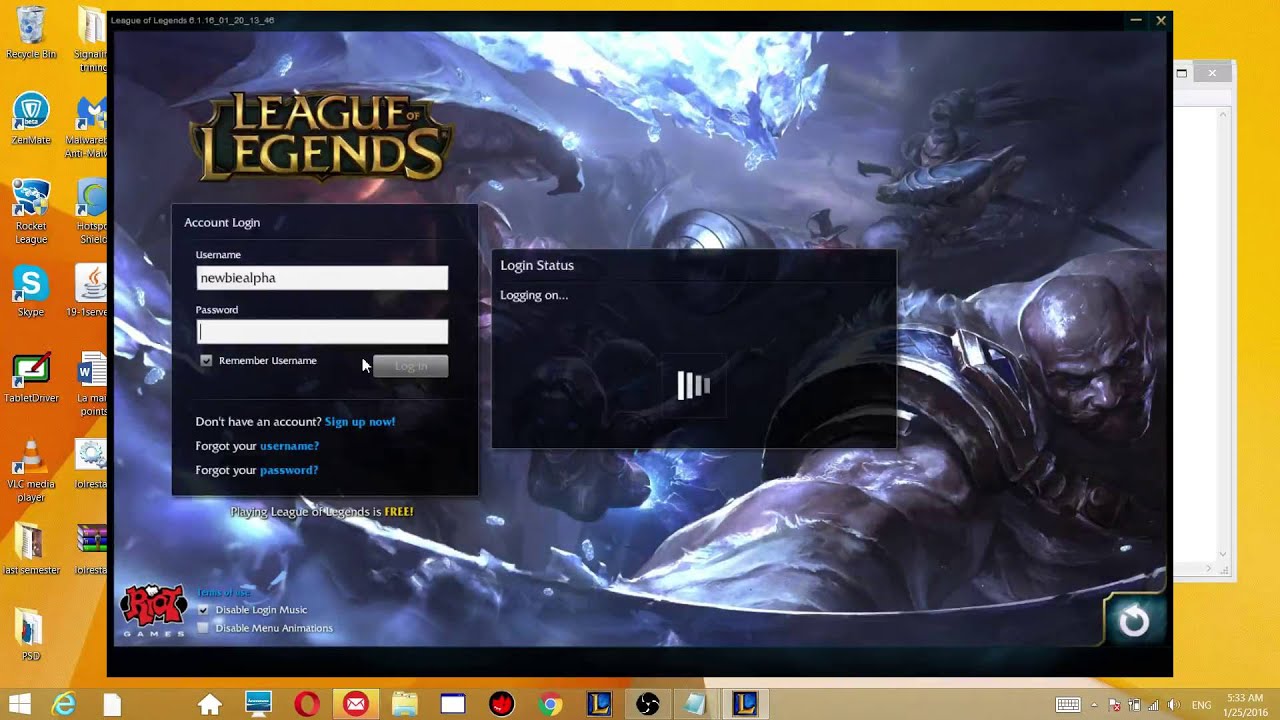Viewport: 1280px width, 720px height.
Task: Open Google Chrome from the taskbar
Action: (x=549, y=704)
